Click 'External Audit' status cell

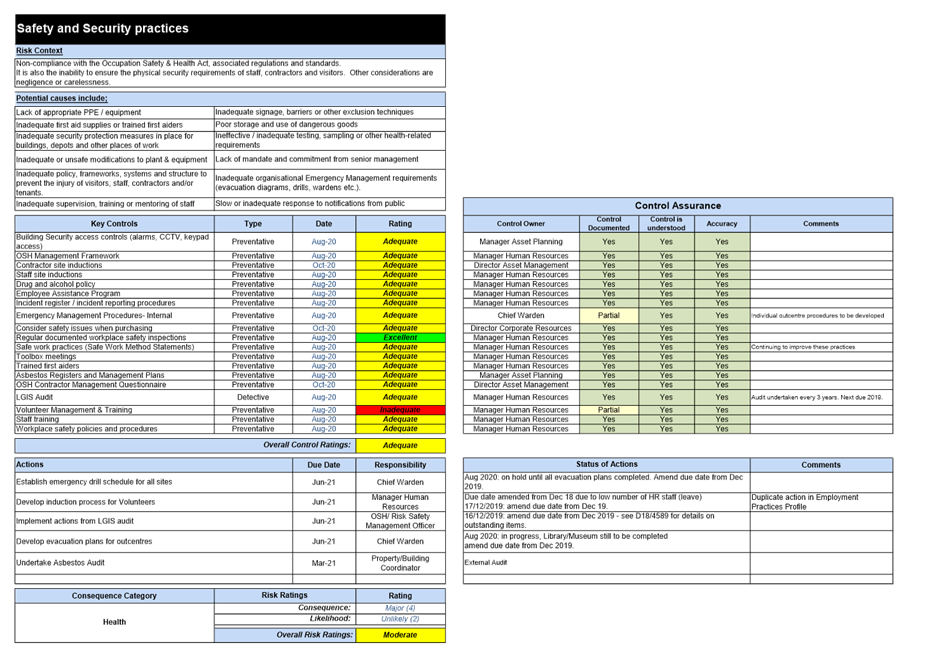[607, 563]
